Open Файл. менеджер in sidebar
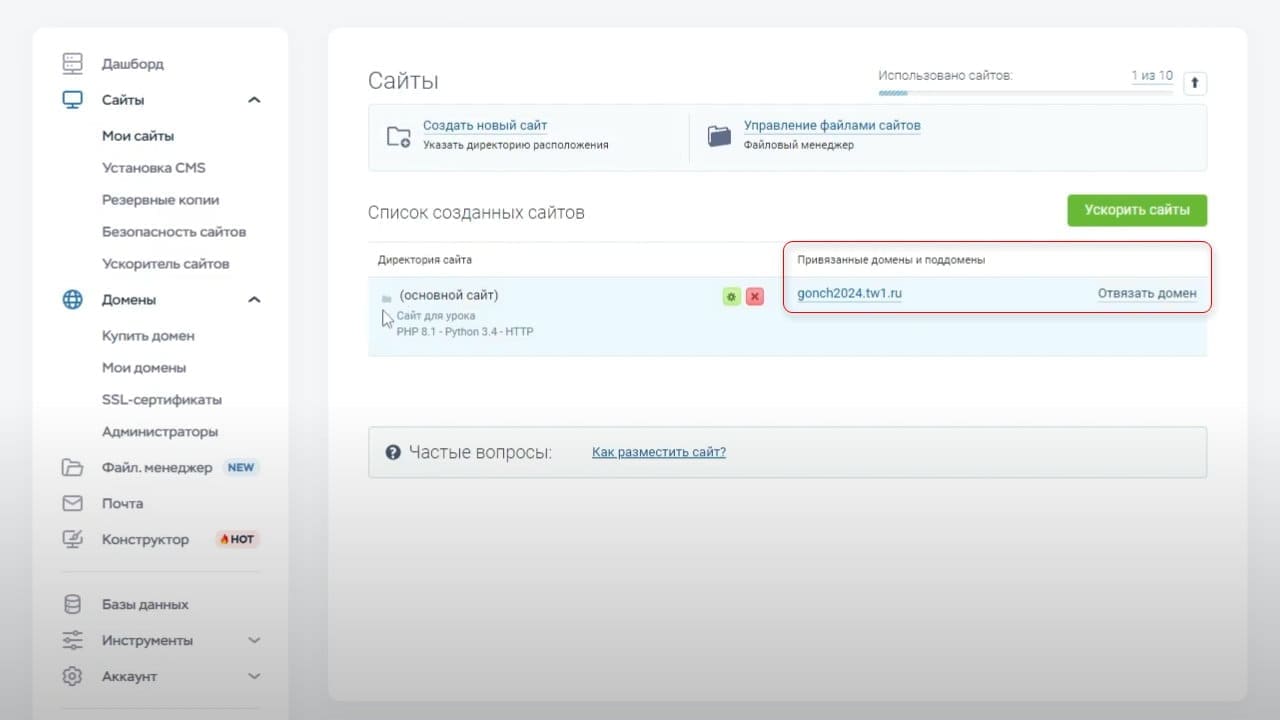Image resolution: width=1280 pixels, height=720 pixels. coord(157,467)
